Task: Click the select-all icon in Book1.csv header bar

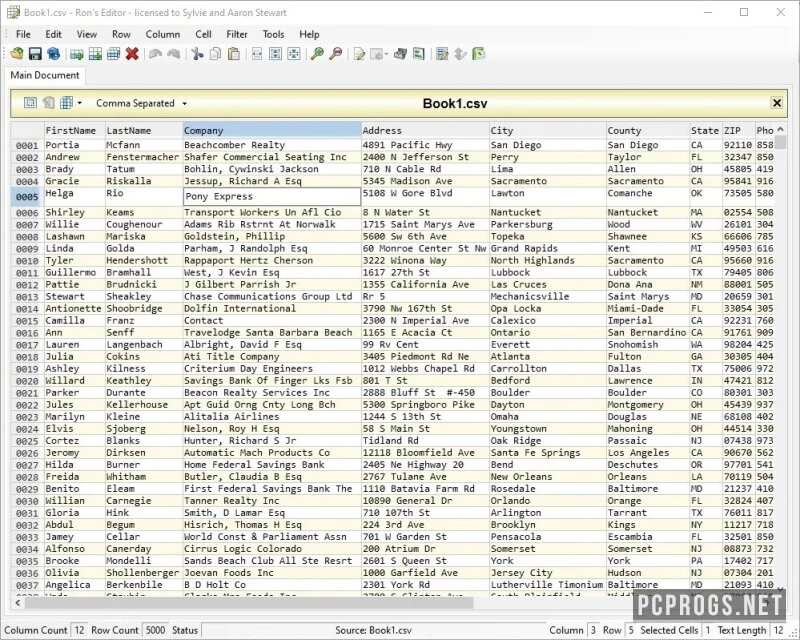Action: coord(30,103)
